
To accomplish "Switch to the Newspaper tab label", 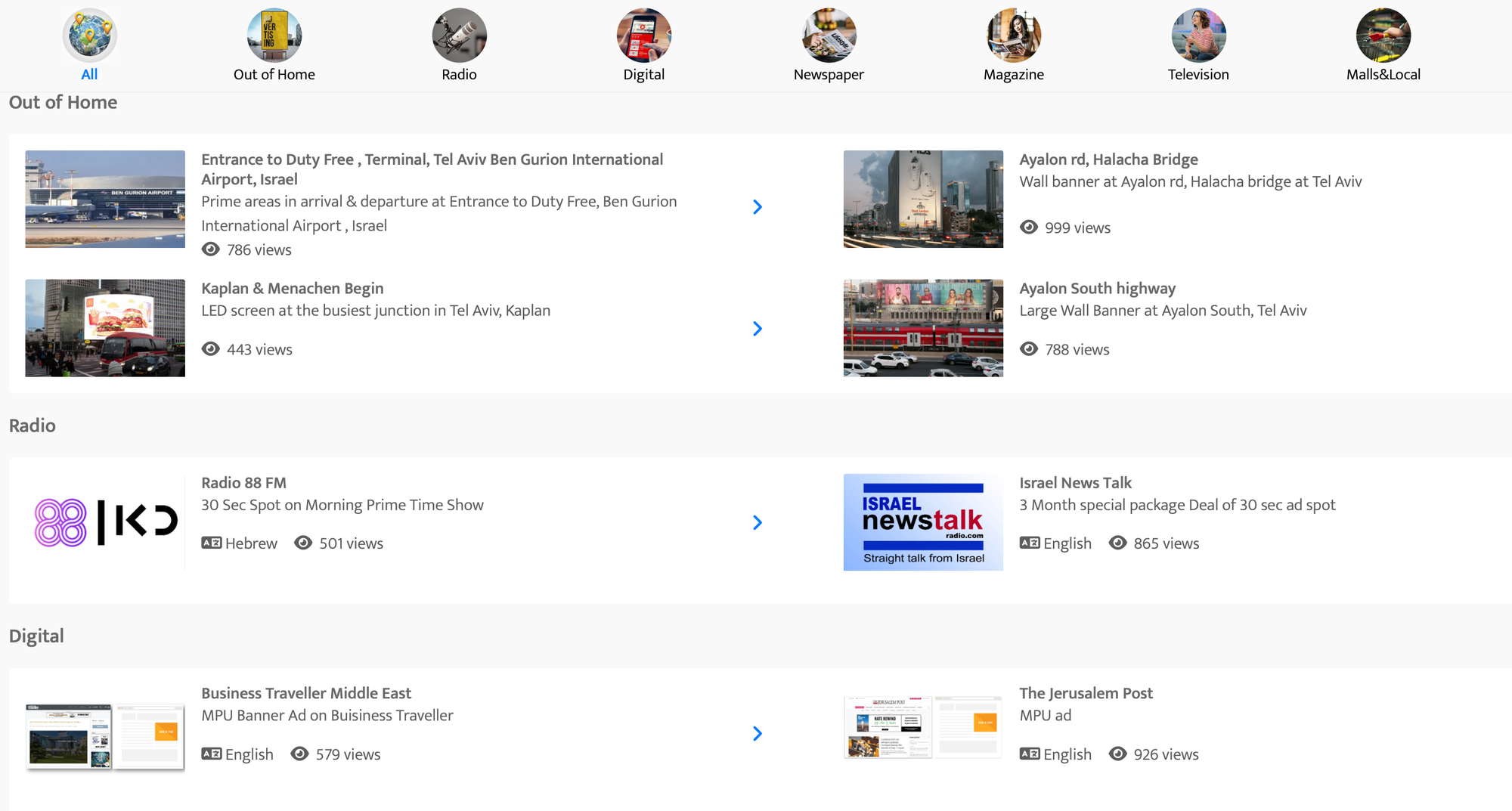I will [829, 75].
